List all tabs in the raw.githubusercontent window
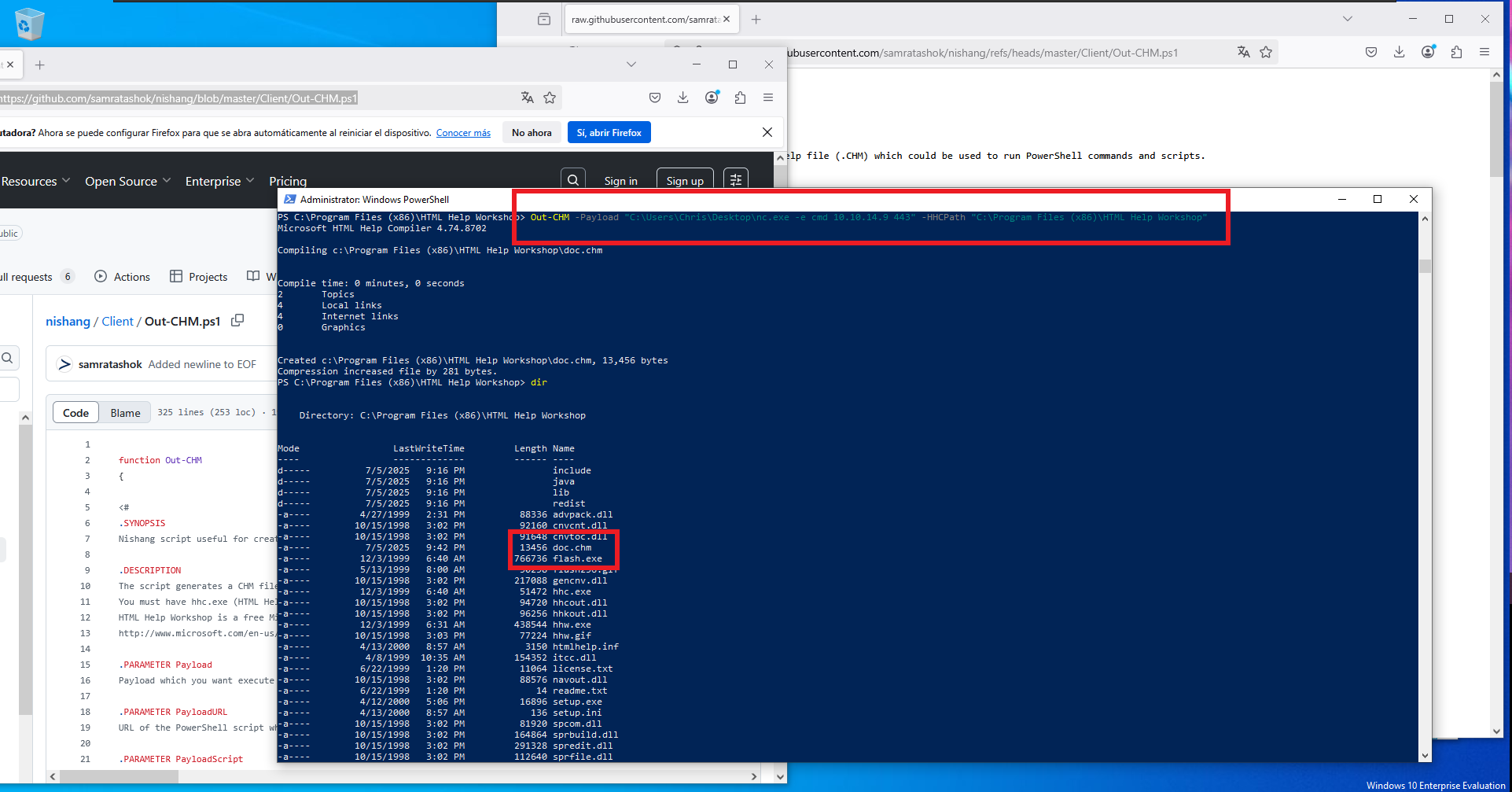The height and width of the screenshot is (792, 1512). tap(1348, 19)
